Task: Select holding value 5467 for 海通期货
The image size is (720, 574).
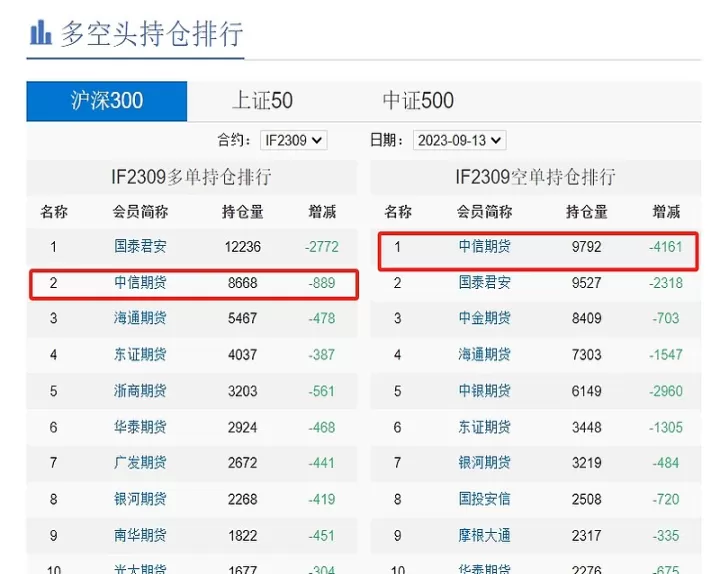Action: click(x=242, y=318)
